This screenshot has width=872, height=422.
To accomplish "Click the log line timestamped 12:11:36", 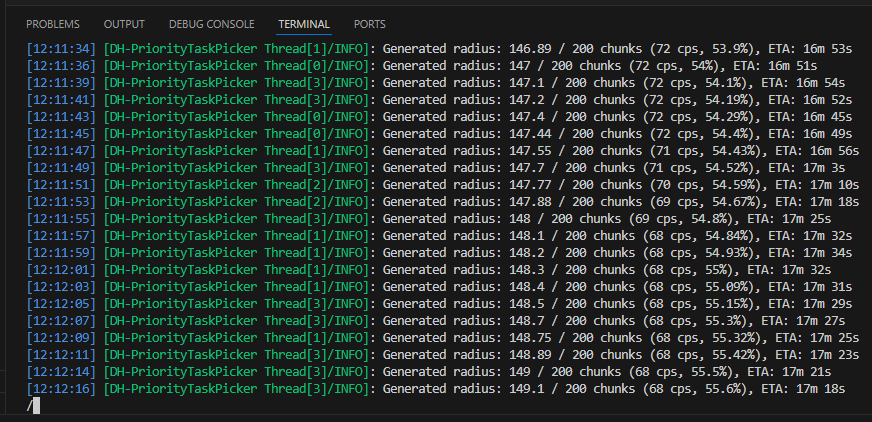I will [422, 66].
